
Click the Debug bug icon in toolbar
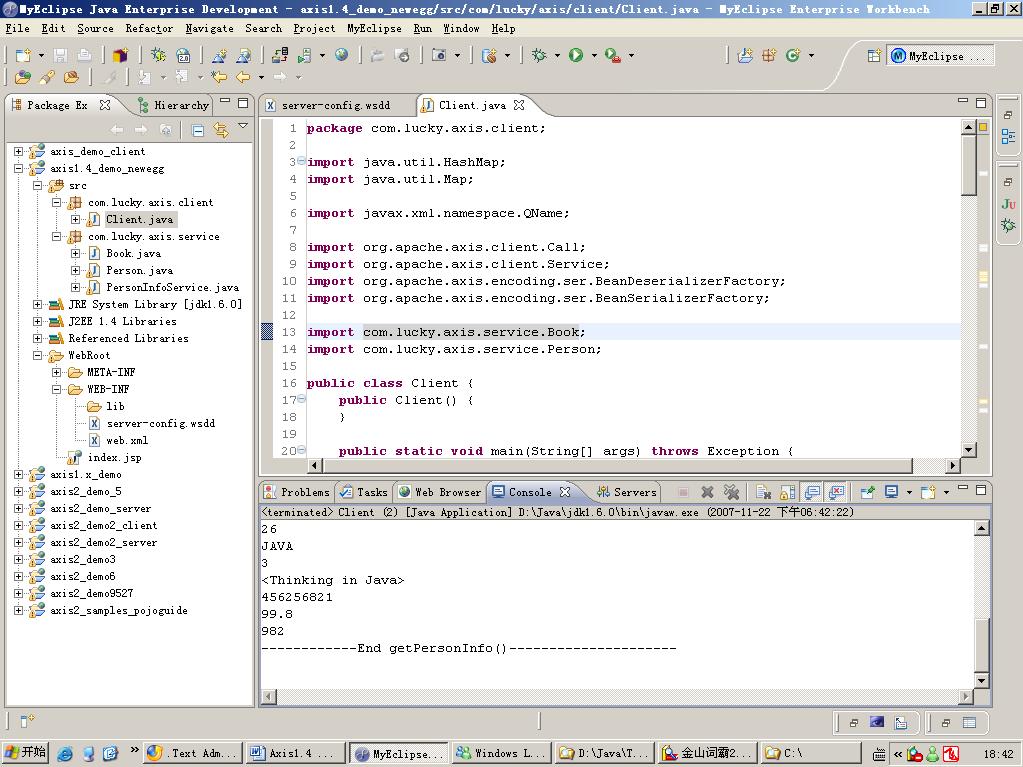click(539, 55)
